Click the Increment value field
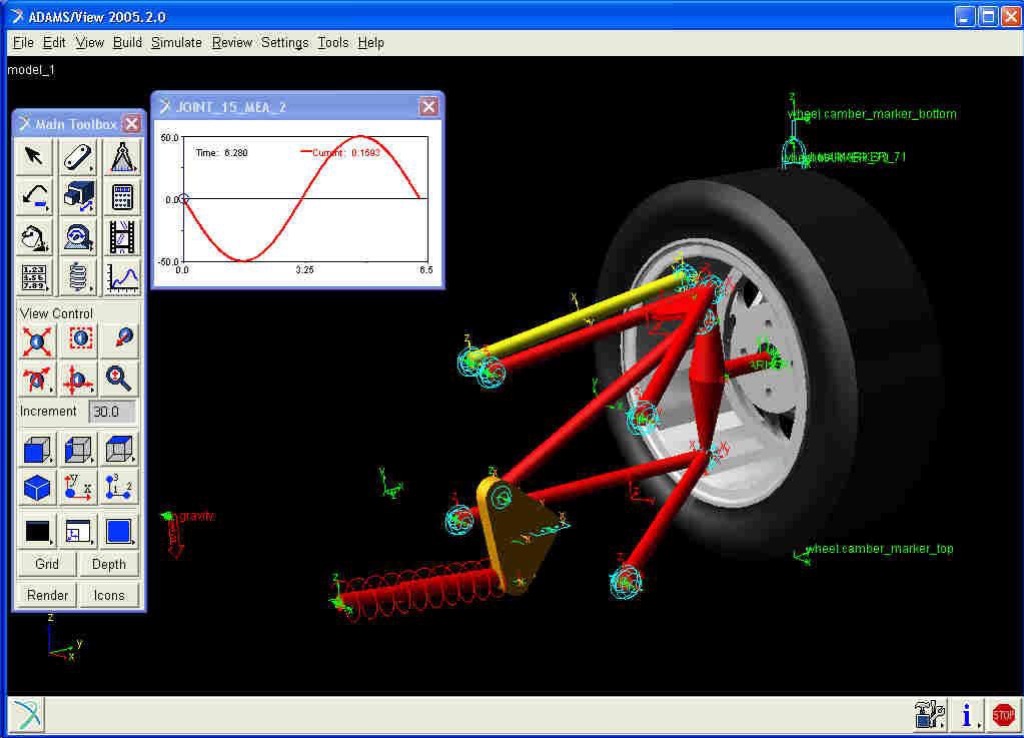The image size is (1024, 738). (111, 411)
